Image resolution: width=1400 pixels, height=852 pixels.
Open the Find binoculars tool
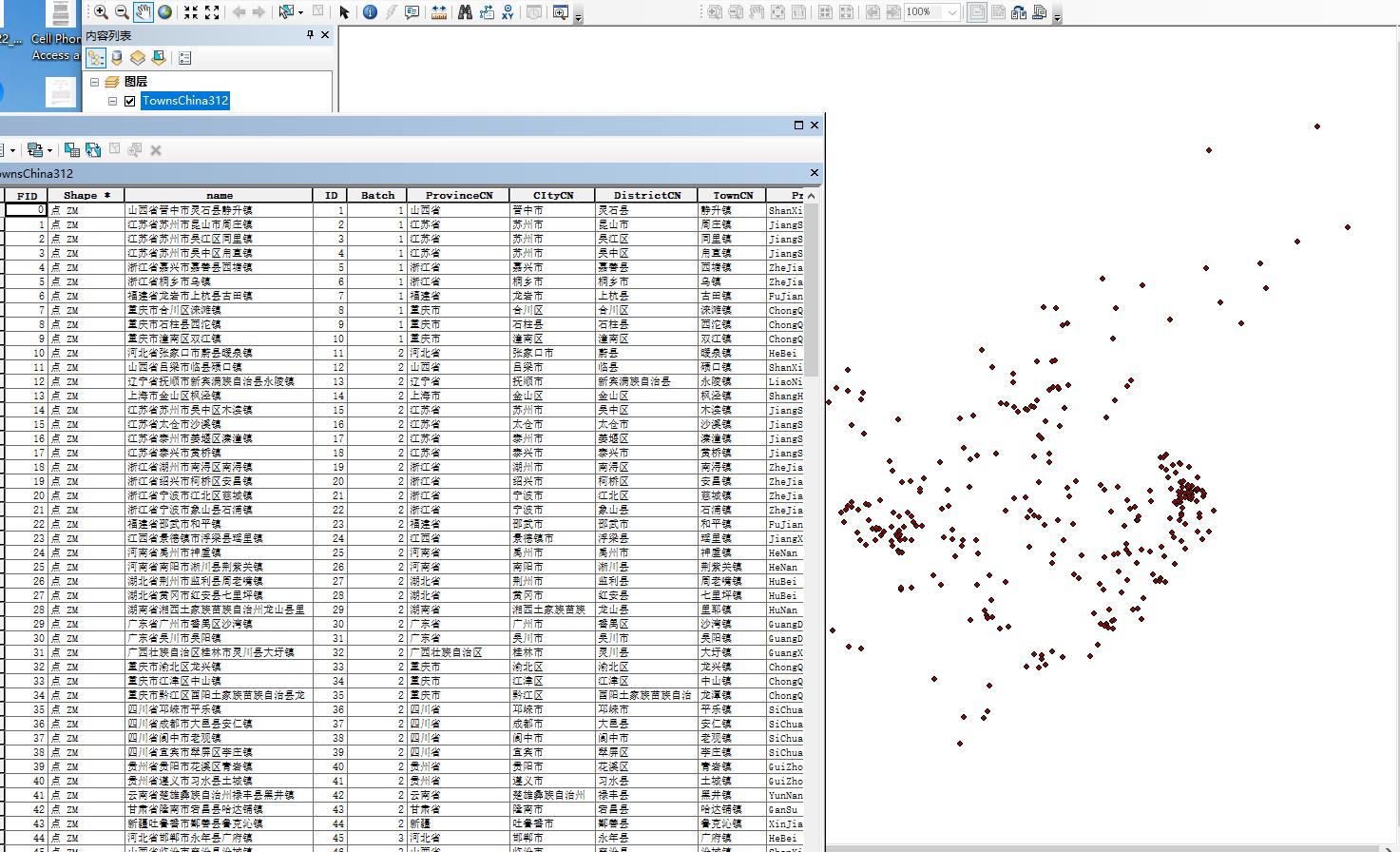click(x=465, y=12)
